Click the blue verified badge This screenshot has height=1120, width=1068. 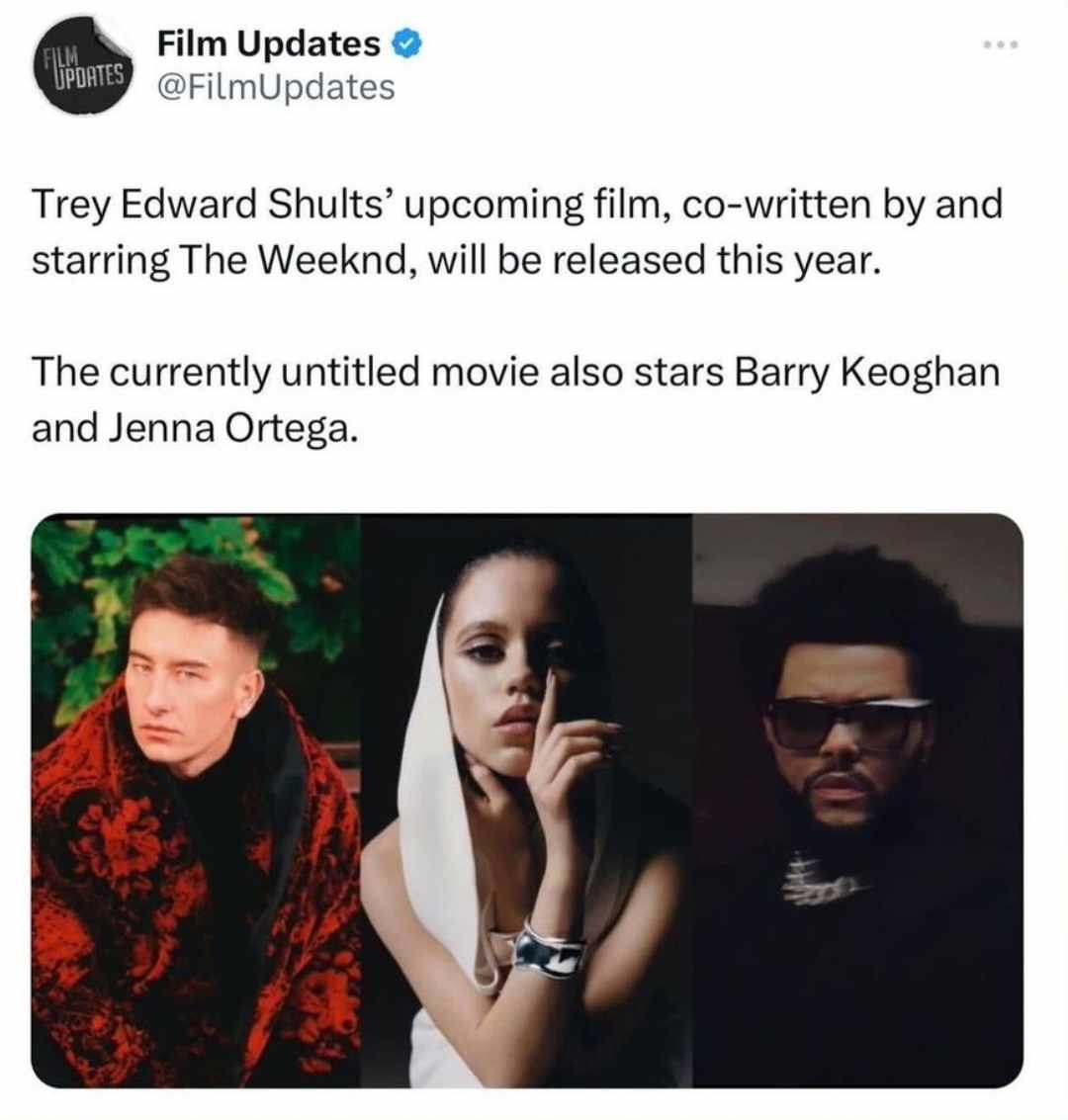point(407,45)
